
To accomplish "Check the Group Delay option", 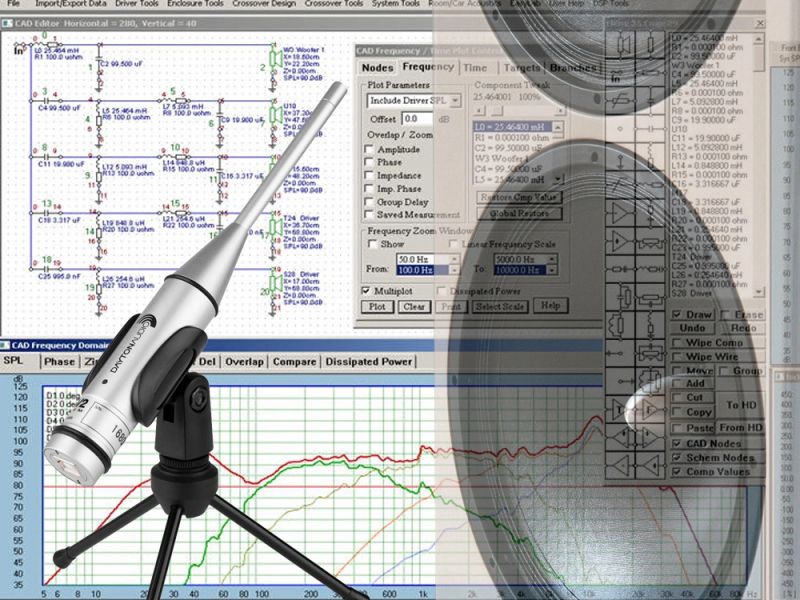I will coord(367,202).
